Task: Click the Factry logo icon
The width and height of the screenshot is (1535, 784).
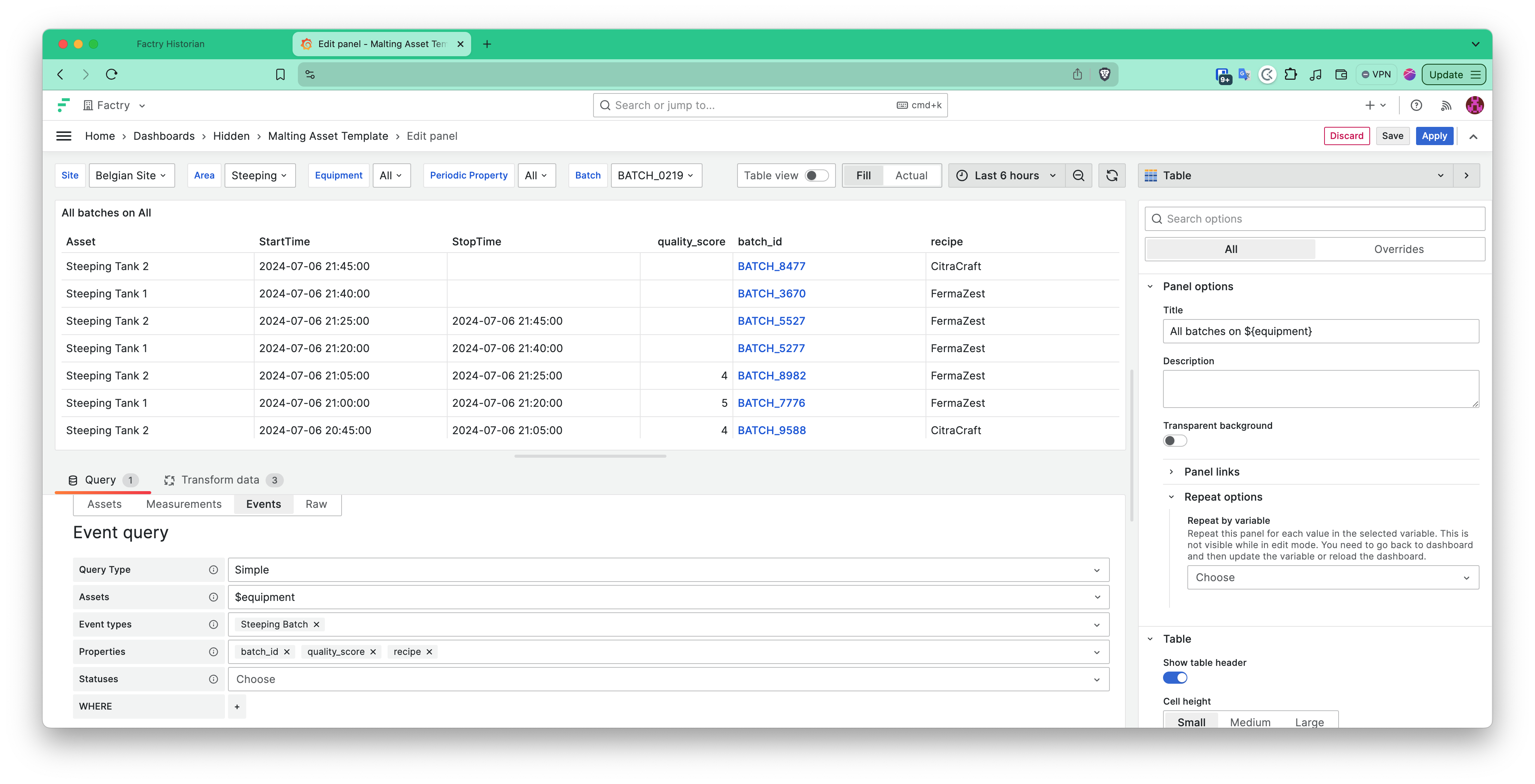Action: click(x=63, y=105)
